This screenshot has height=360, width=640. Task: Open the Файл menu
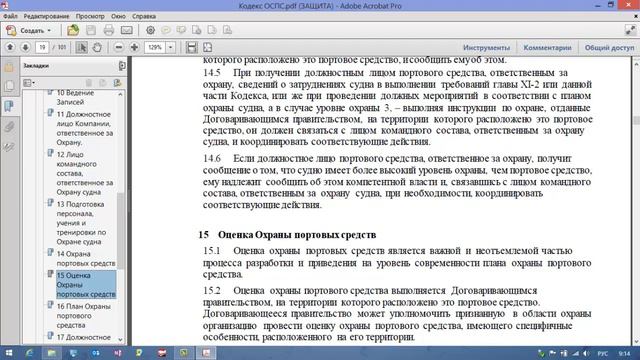pos(10,16)
